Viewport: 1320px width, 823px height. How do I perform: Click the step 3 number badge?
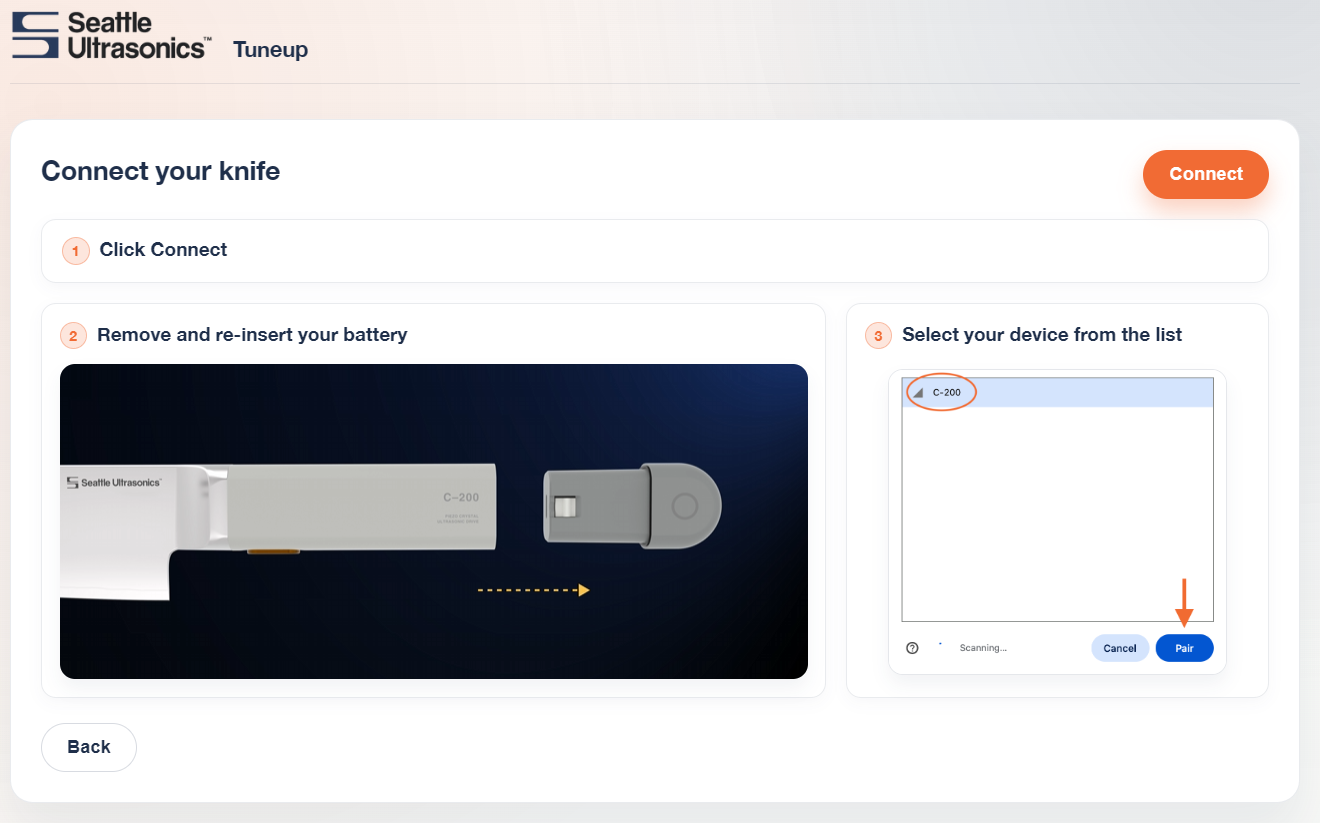pyautogui.click(x=878, y=336)
